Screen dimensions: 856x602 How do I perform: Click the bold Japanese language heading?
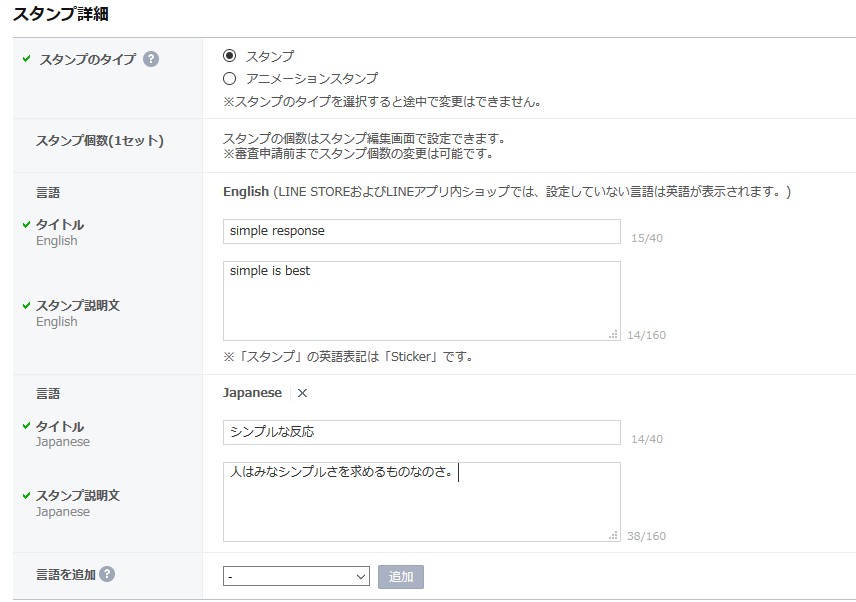click(x=252, y=393)
